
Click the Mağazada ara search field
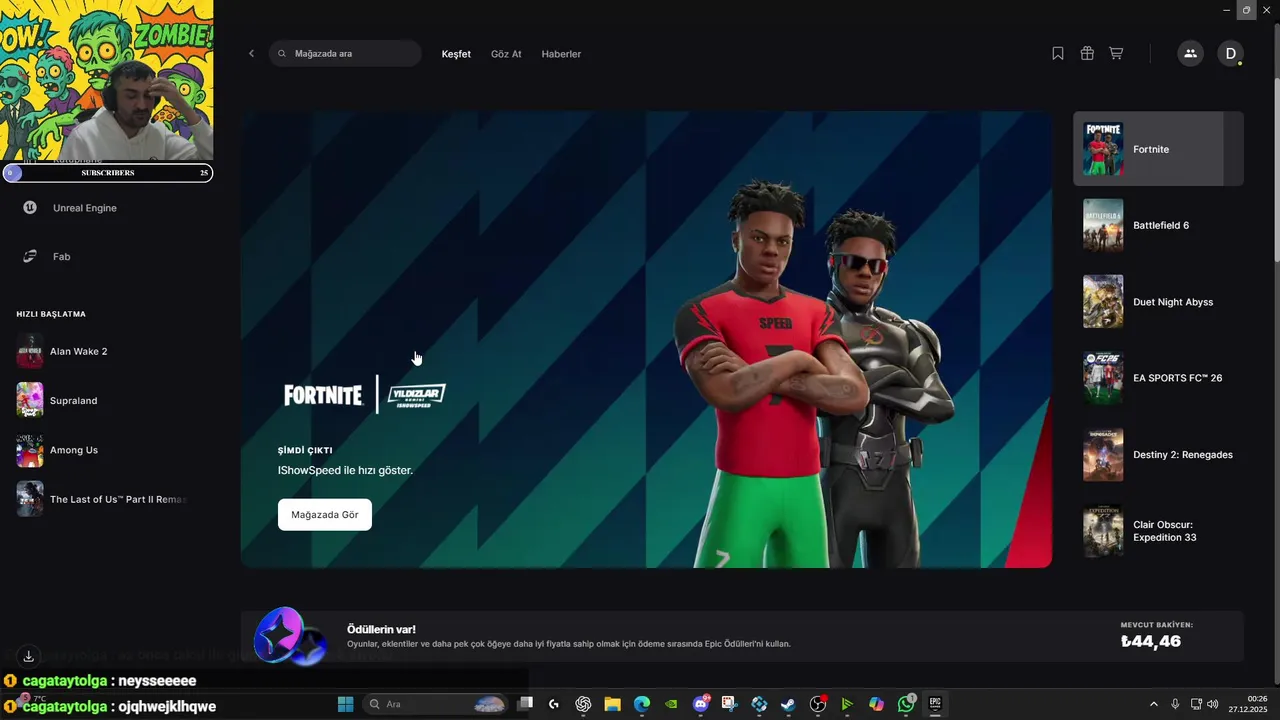pos(345,54)
